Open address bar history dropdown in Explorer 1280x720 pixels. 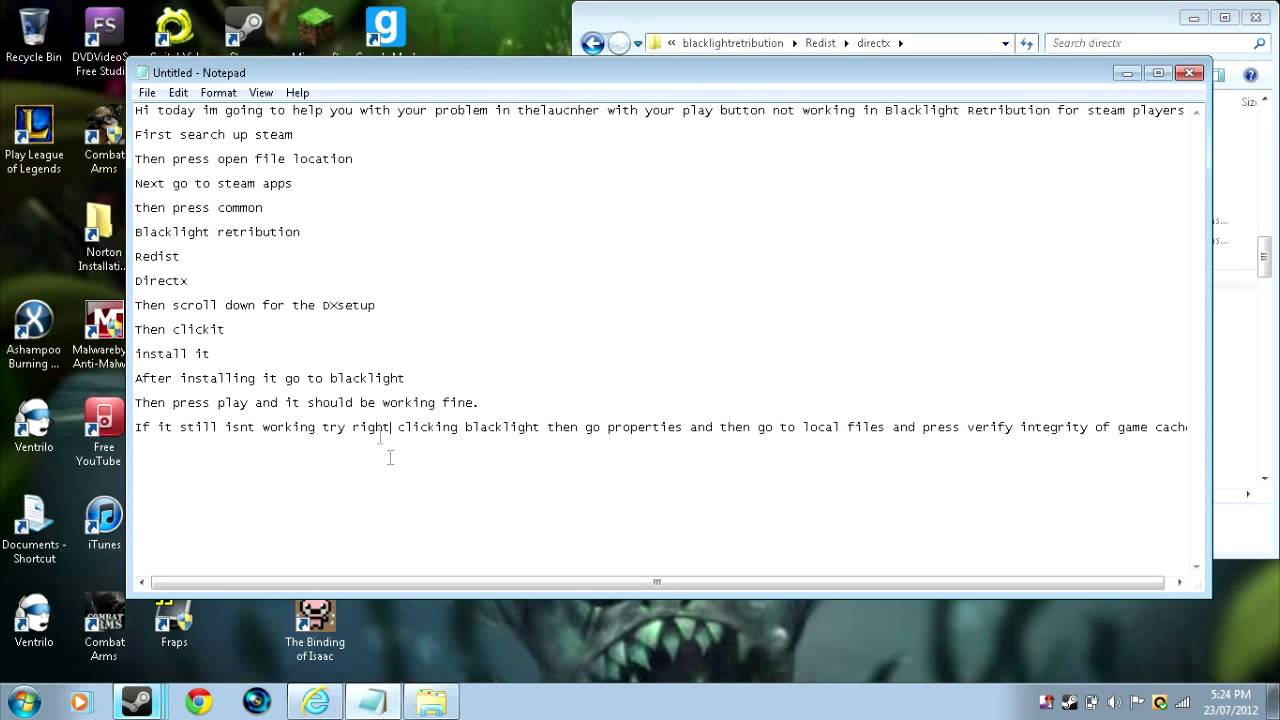pos(1005,43)
